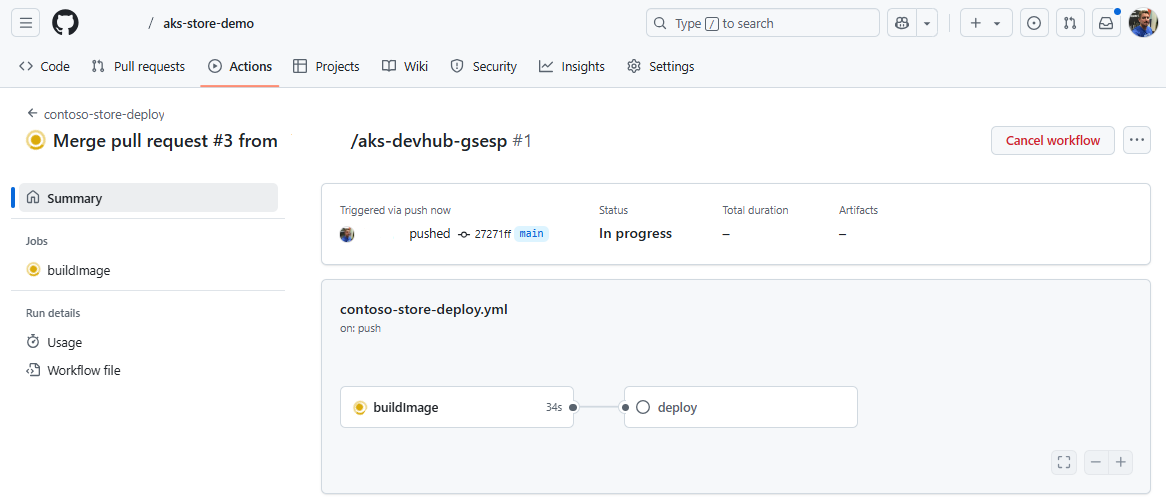Open the hamburger navigation menu

[x=25, y=23]
